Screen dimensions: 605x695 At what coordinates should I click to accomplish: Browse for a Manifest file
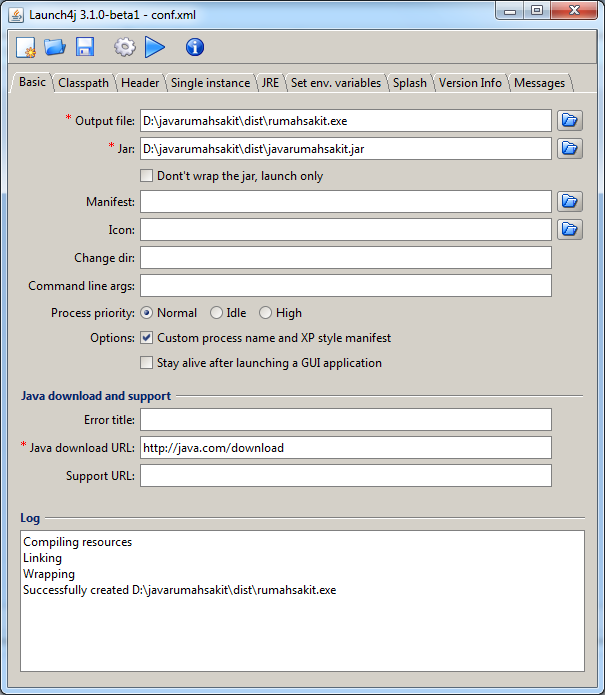570,202
